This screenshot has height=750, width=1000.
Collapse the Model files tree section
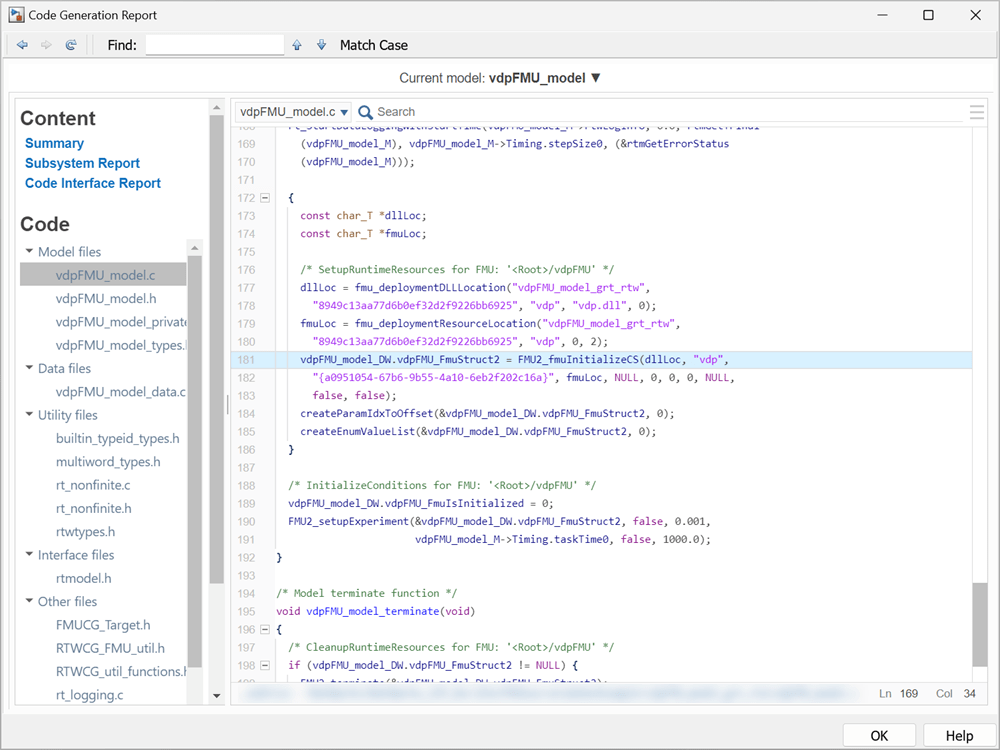coord(29,252)
